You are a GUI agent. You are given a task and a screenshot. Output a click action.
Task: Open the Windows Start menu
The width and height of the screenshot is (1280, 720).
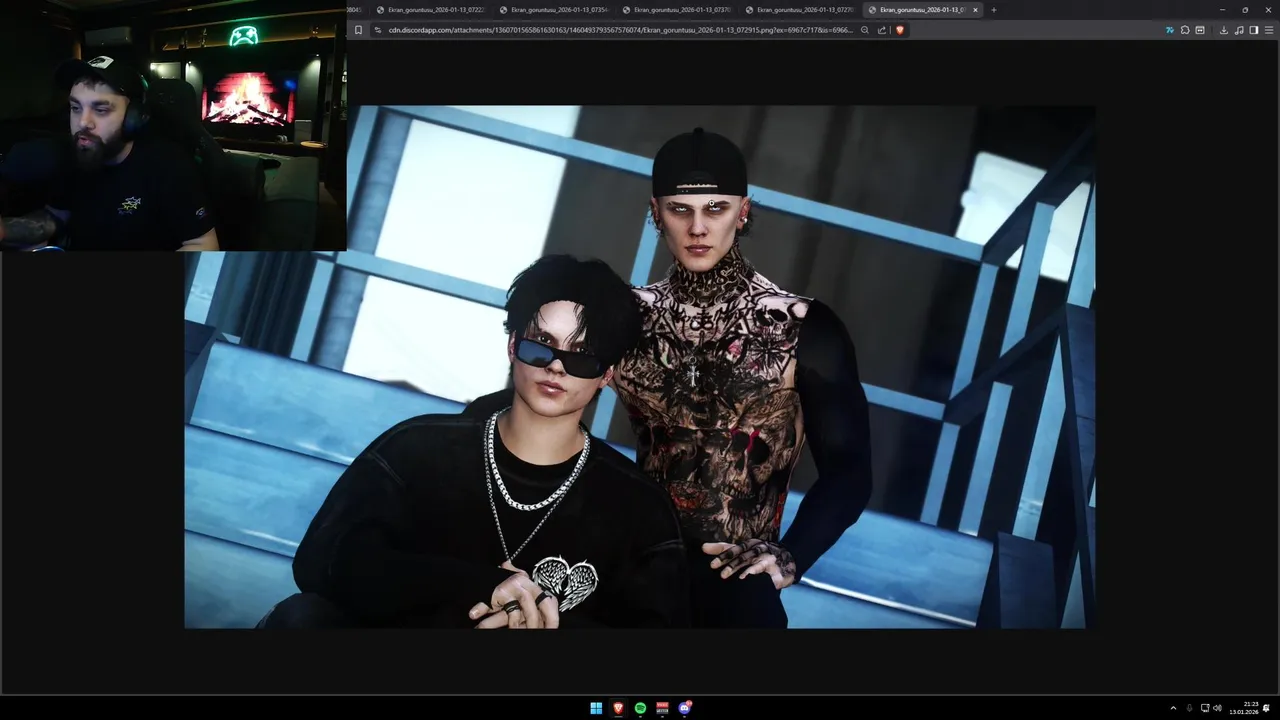point(596,708)
